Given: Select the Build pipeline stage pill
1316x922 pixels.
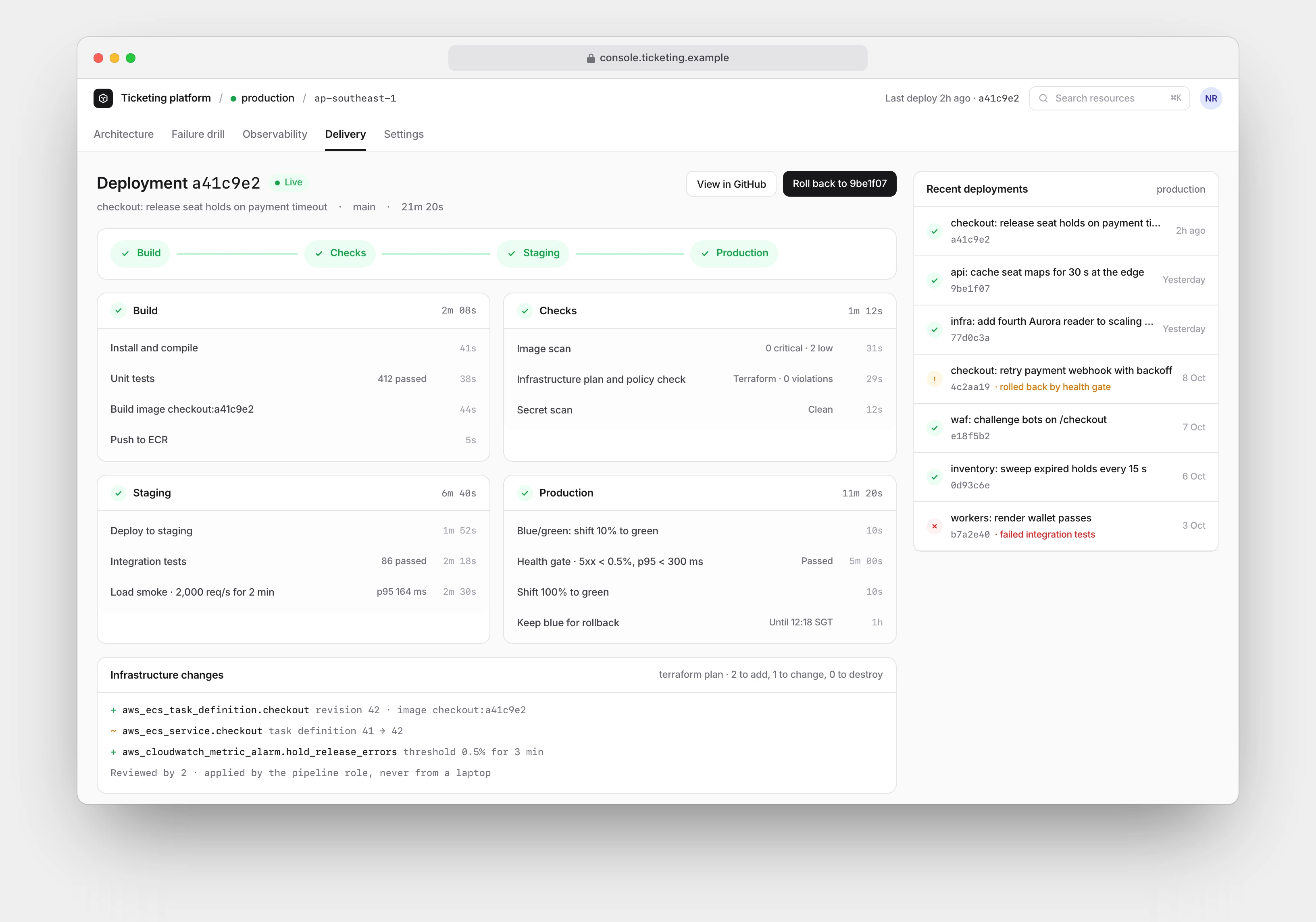Looking at the screenshot, I should [x=140, y=253].
